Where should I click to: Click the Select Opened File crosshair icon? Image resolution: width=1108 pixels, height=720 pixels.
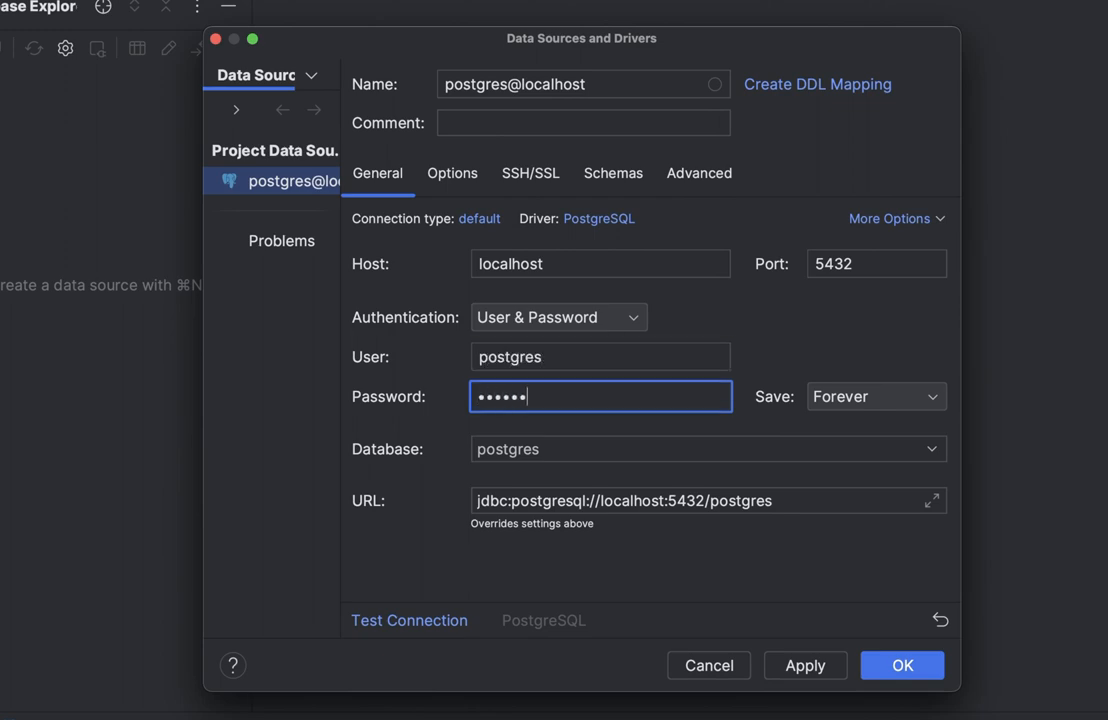[103, 7]
